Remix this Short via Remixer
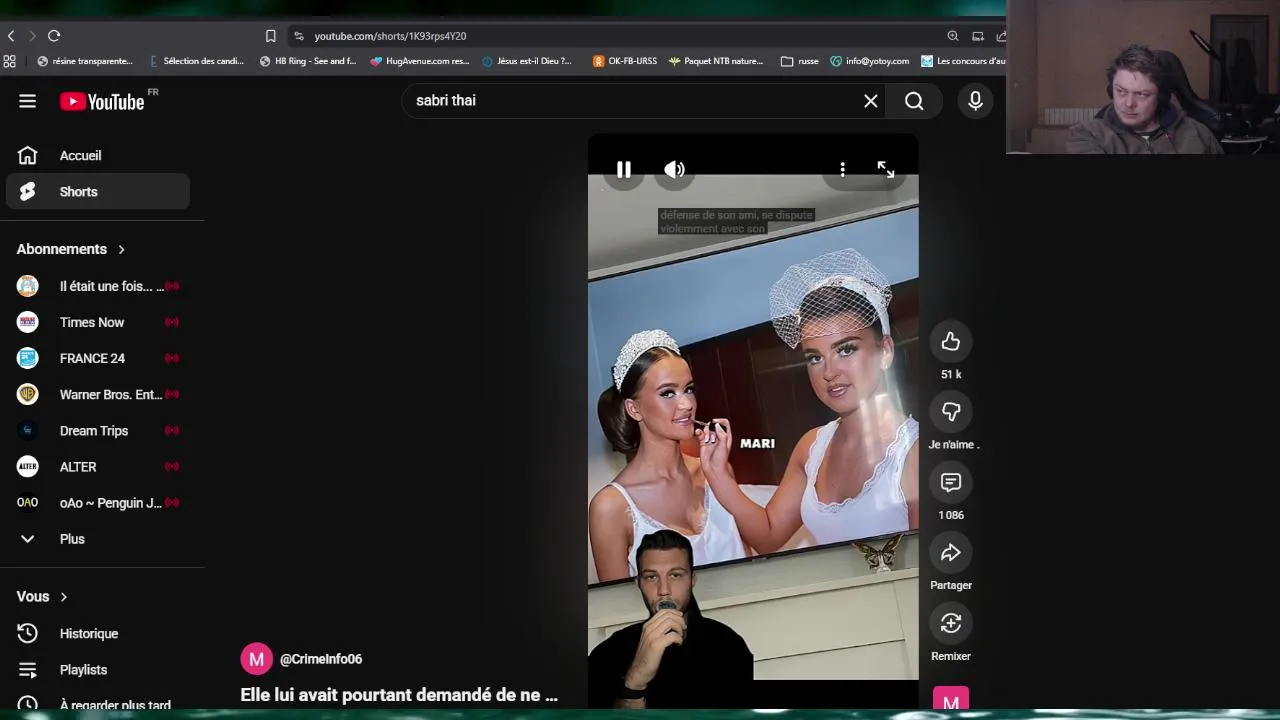The width and height of the screenshot is (1280, 720). coord(951,624)
